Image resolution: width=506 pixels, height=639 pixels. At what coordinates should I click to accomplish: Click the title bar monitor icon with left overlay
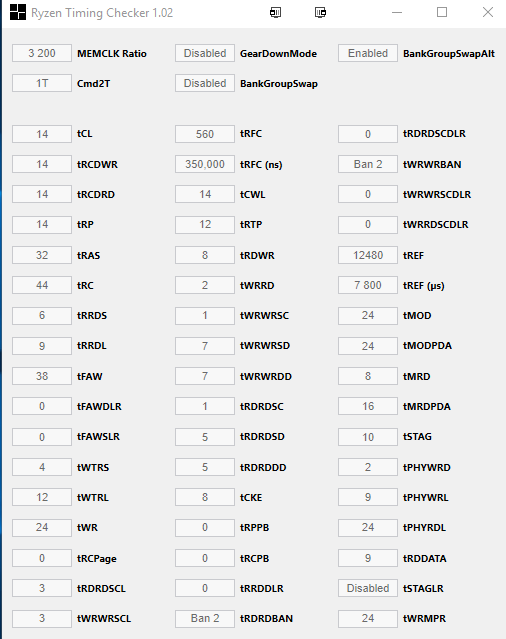[275, 13]
